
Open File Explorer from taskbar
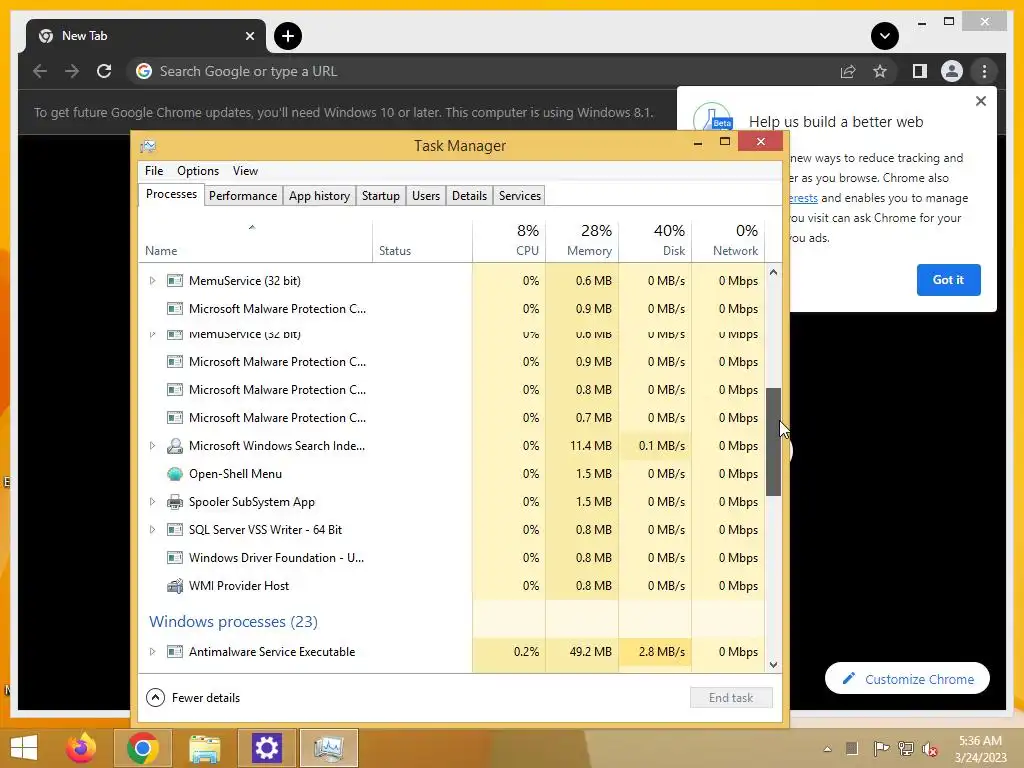point(204,748)
